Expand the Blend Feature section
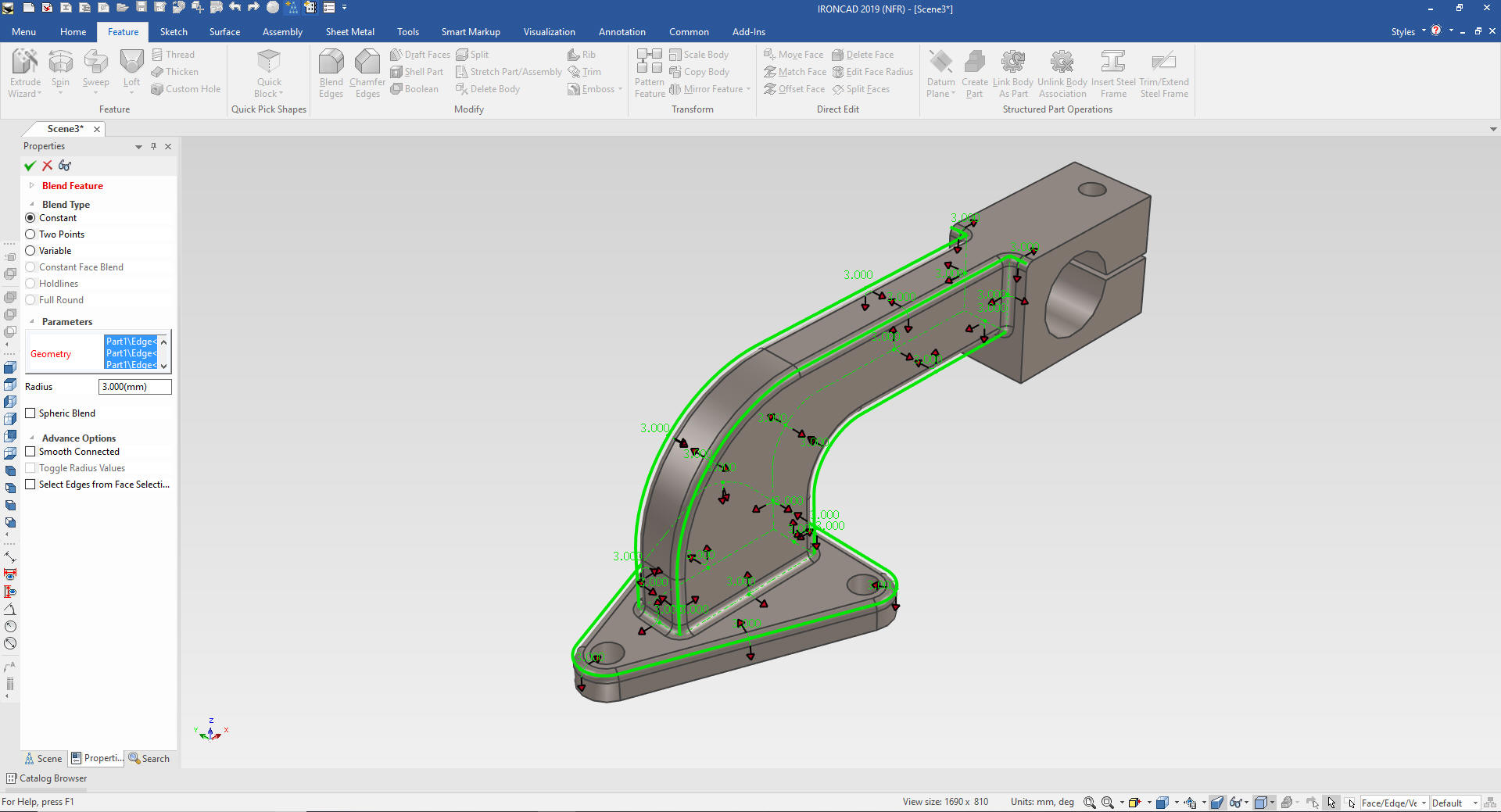 pos(32,186)
